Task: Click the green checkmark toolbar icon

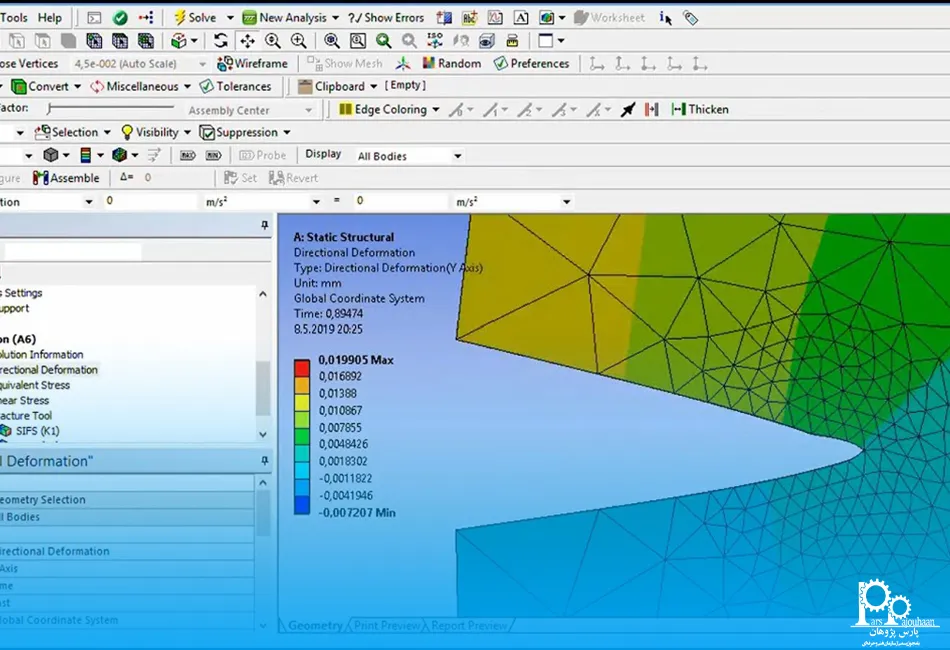Action: click(x=120, y=18)
